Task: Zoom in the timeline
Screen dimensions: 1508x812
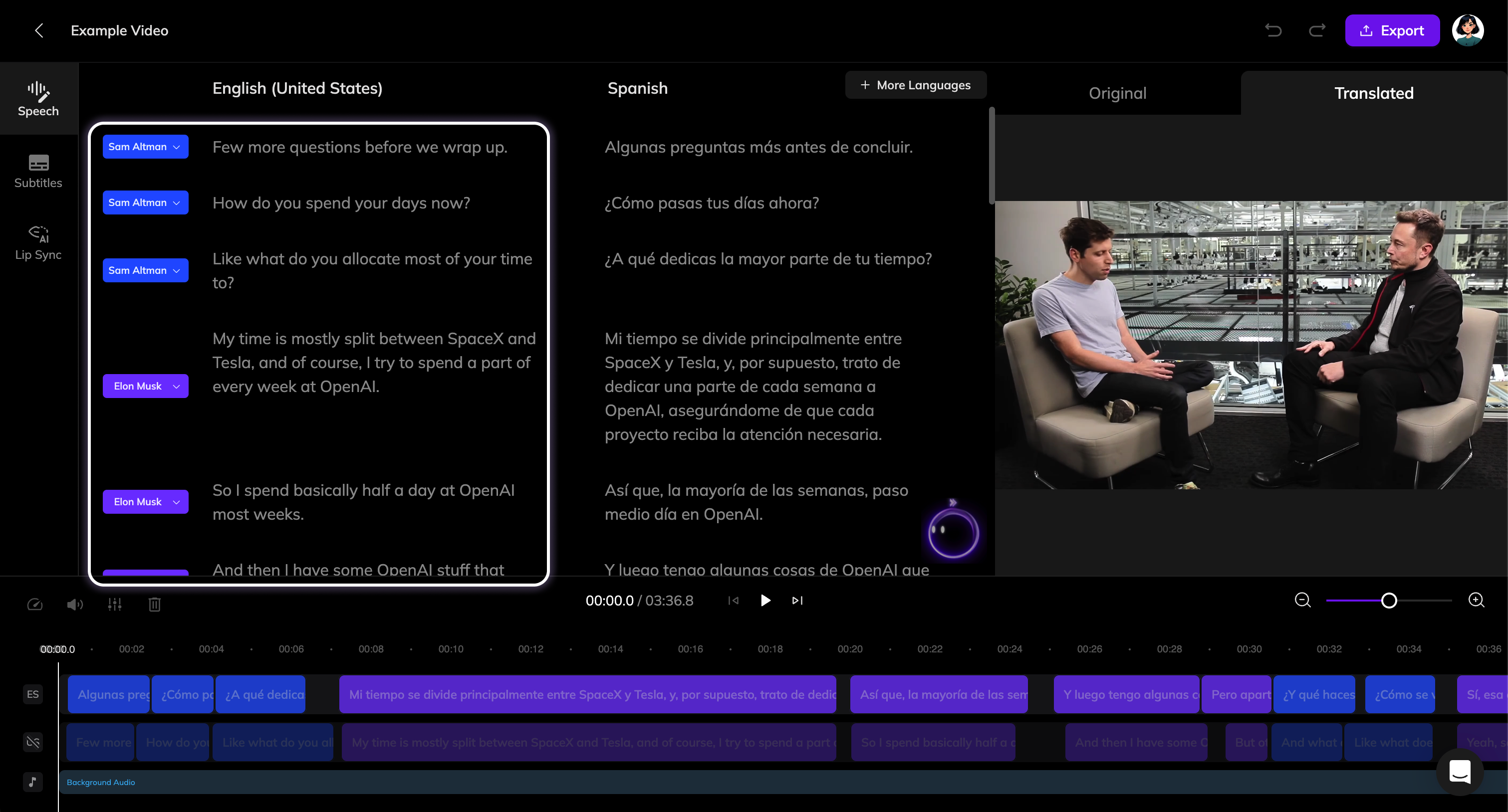Action: [x=1477, y=600]
